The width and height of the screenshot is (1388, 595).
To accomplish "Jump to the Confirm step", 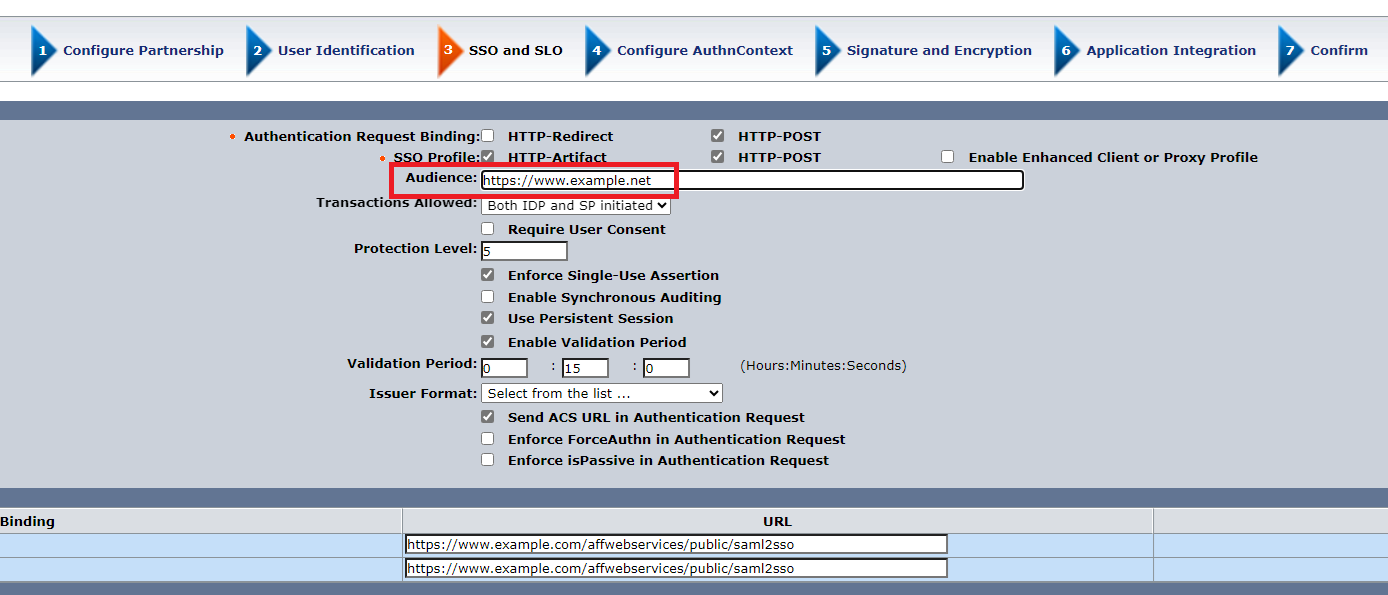I will coord(1339,51).
